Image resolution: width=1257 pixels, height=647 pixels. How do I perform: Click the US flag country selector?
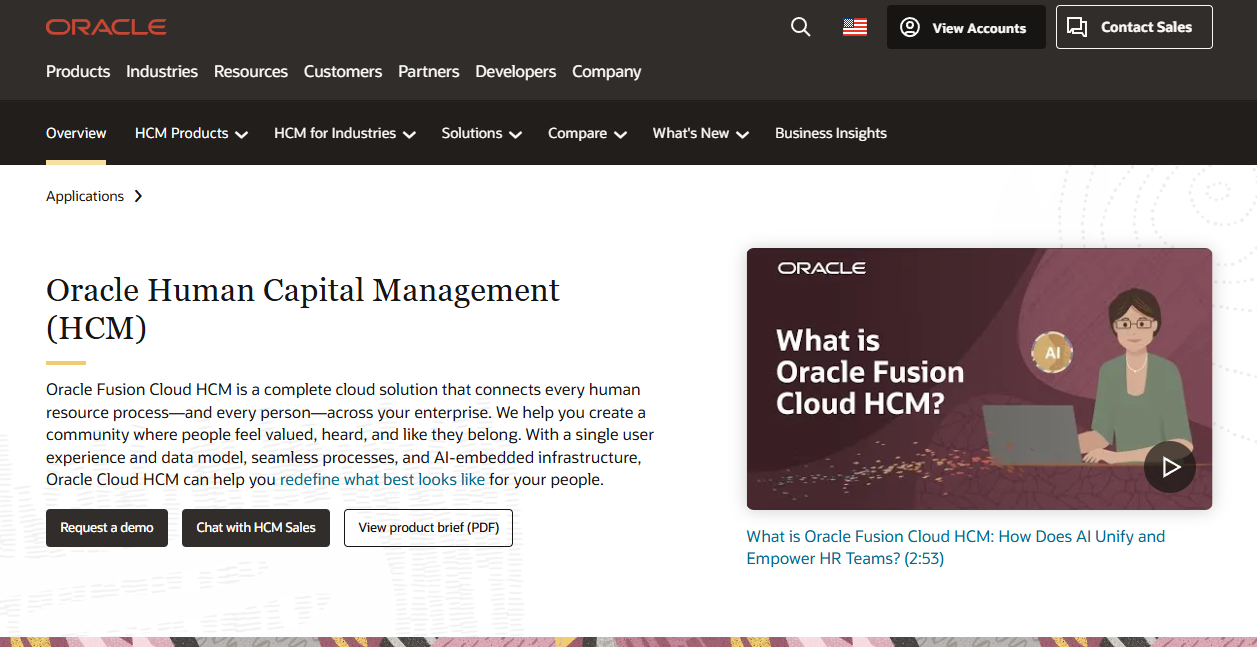click(855, 27)
